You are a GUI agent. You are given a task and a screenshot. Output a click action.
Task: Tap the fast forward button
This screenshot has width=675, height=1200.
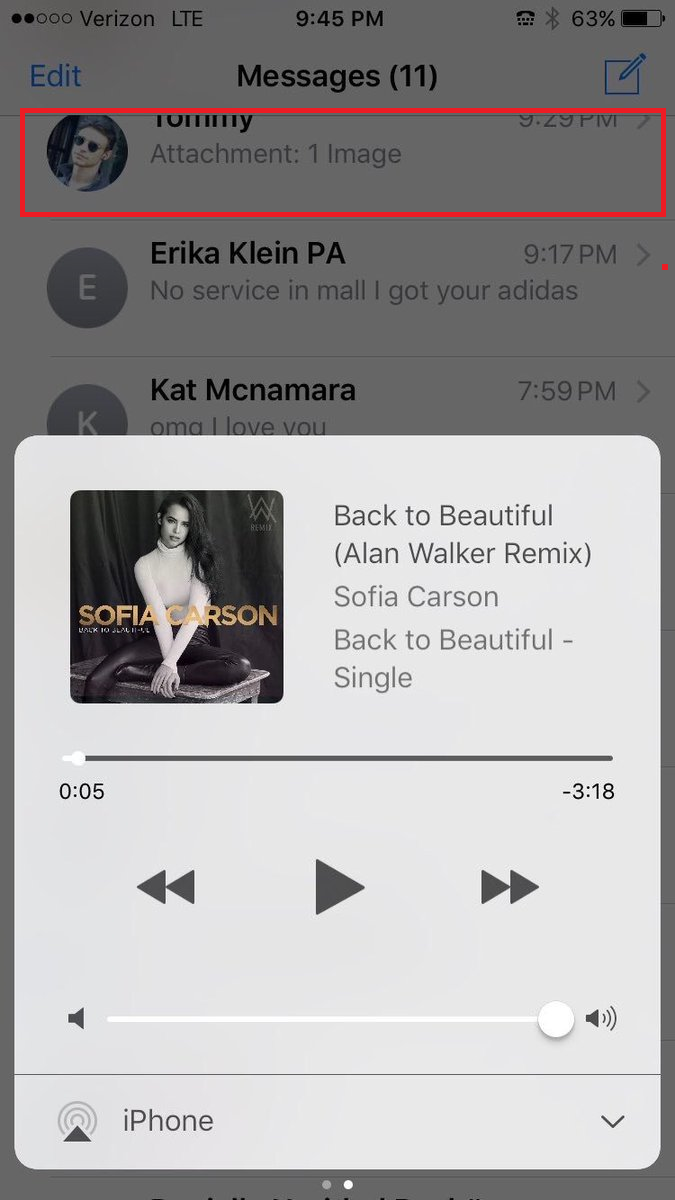click(x=510, y=887)
